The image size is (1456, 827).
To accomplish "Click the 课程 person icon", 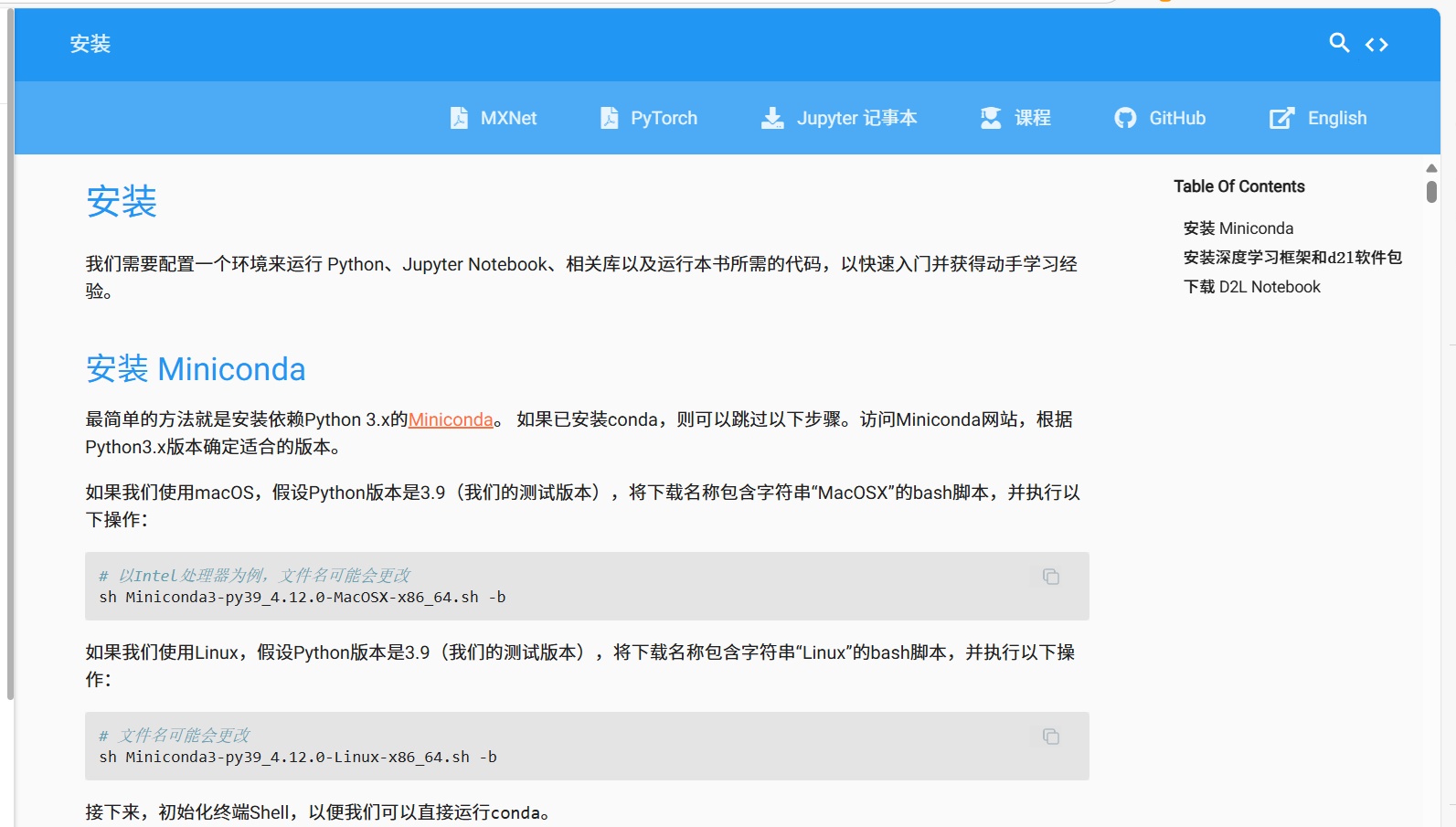I will click(991, 118).
